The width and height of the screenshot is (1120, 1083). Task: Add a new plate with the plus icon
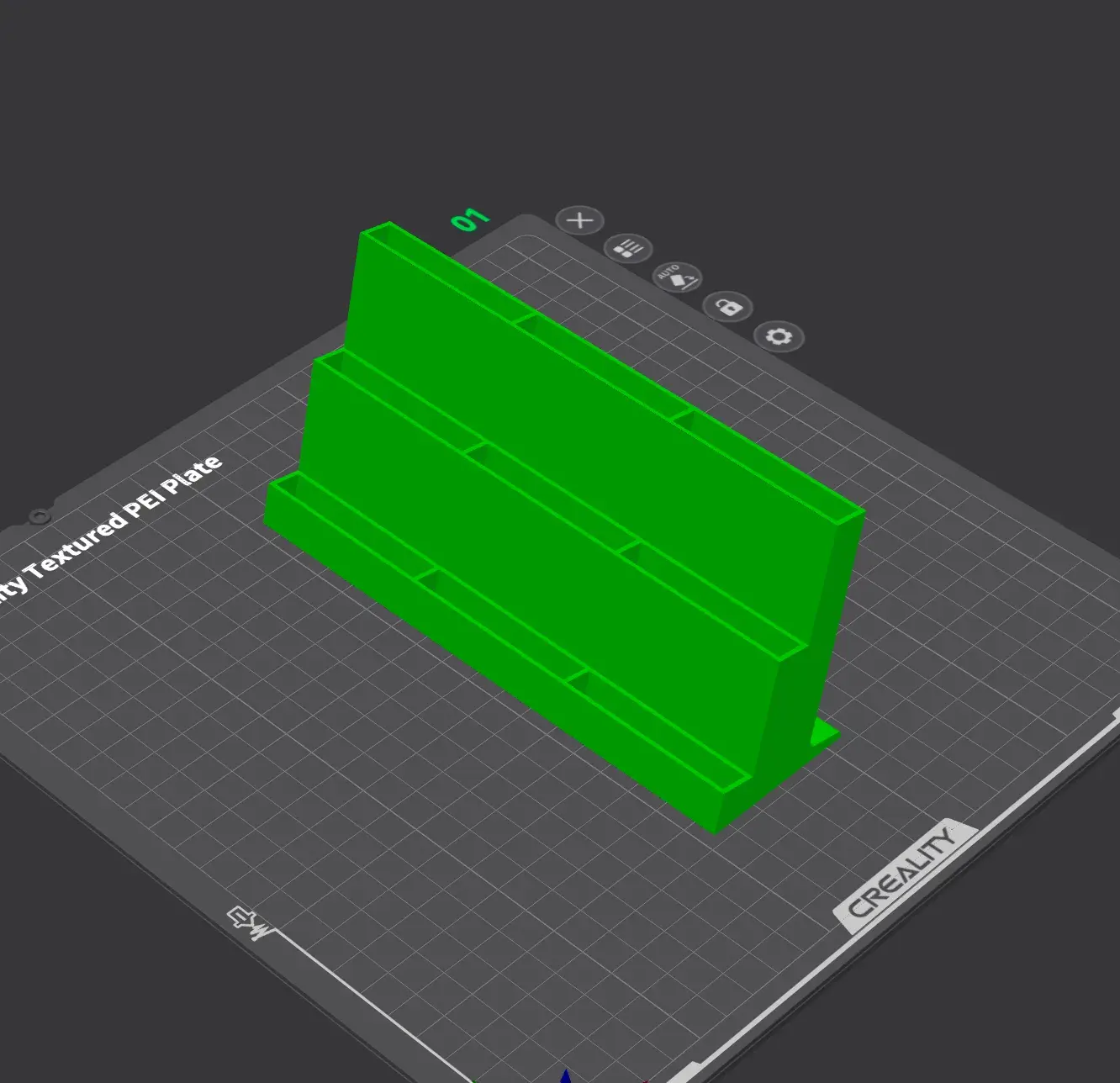(x=579, y=220)
